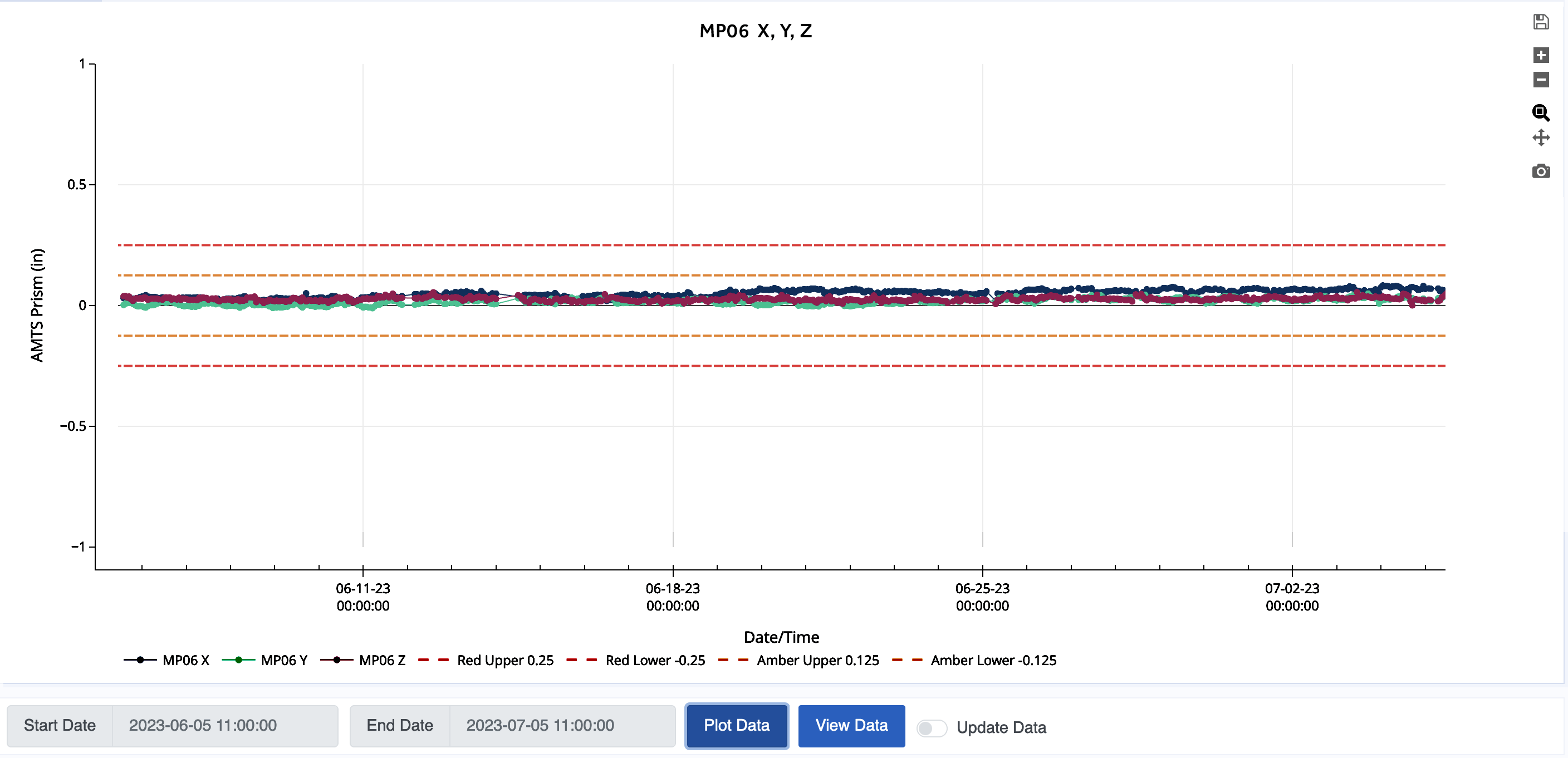Select the magnifier zoom selection tool

(1541, 112)
